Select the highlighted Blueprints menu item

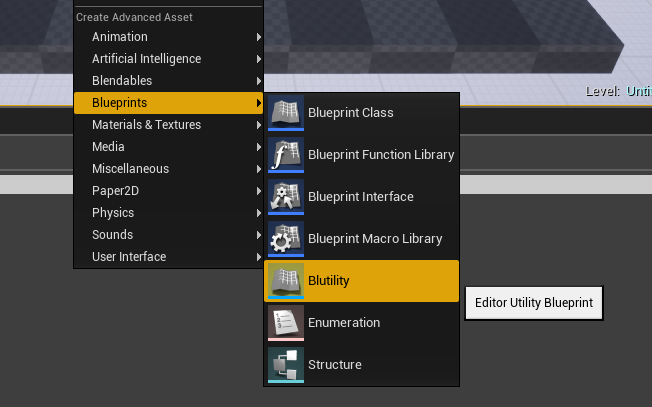(x=168, y=103)
